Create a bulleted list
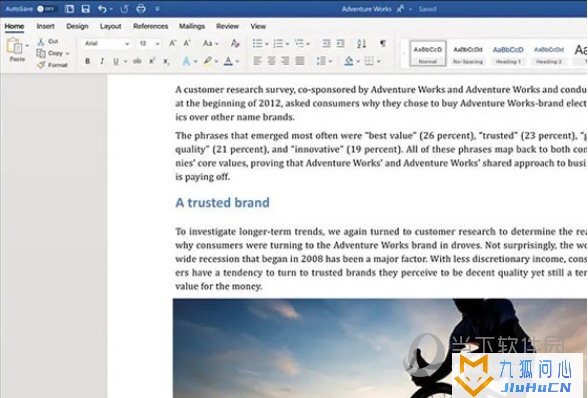The width and height of the screenshot is (588, 398). [x=258, y=44]
